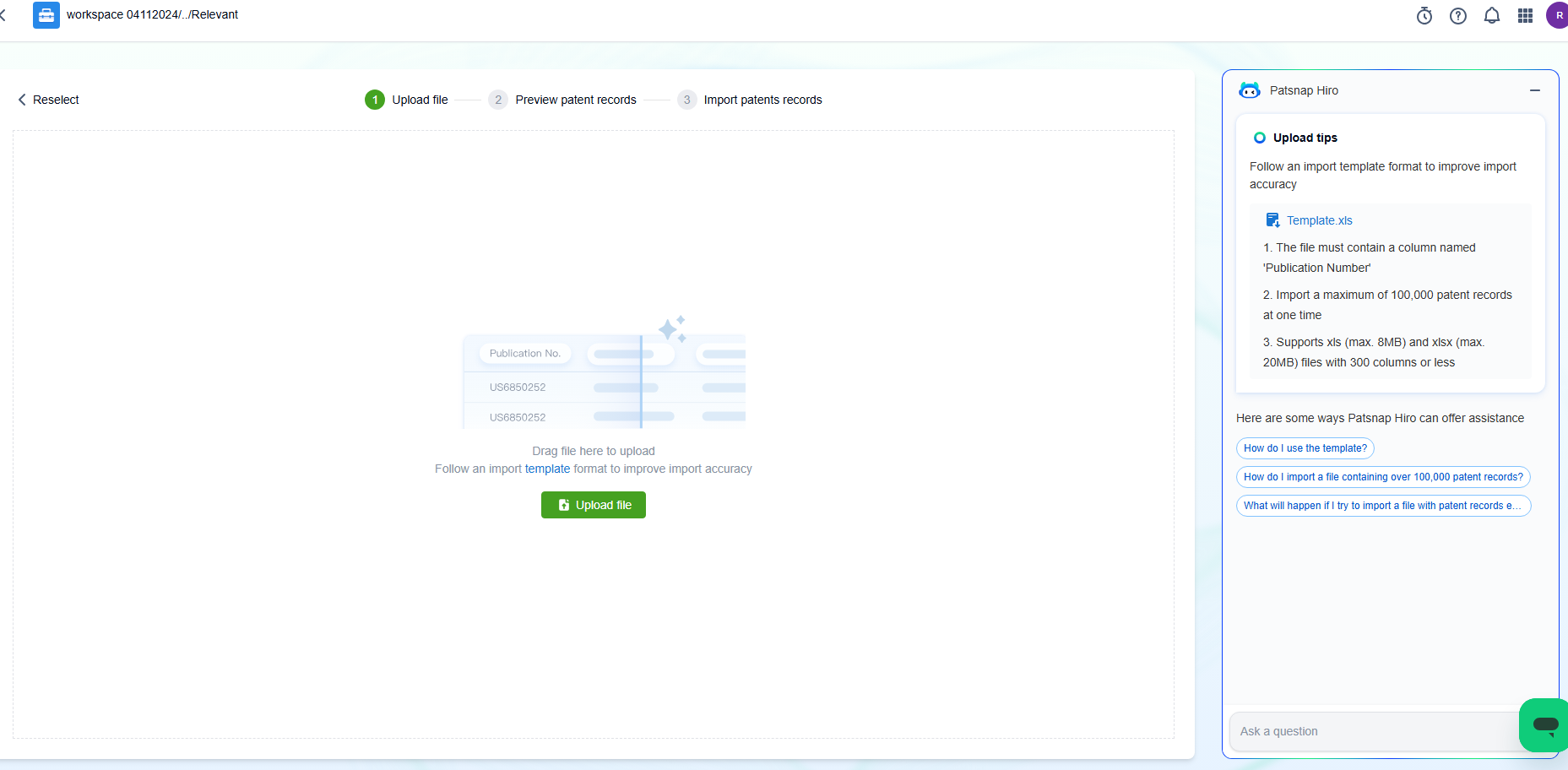Image resolution: width=1568 pixels, height=770 pixels.
Task: Ask 'What will happen if I try to import' question
Action: click(x=1382, y=506)
